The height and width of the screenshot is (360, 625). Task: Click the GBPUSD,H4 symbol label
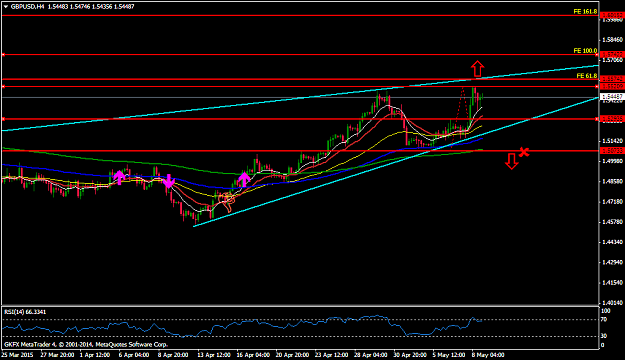click(x=28, y=7)
